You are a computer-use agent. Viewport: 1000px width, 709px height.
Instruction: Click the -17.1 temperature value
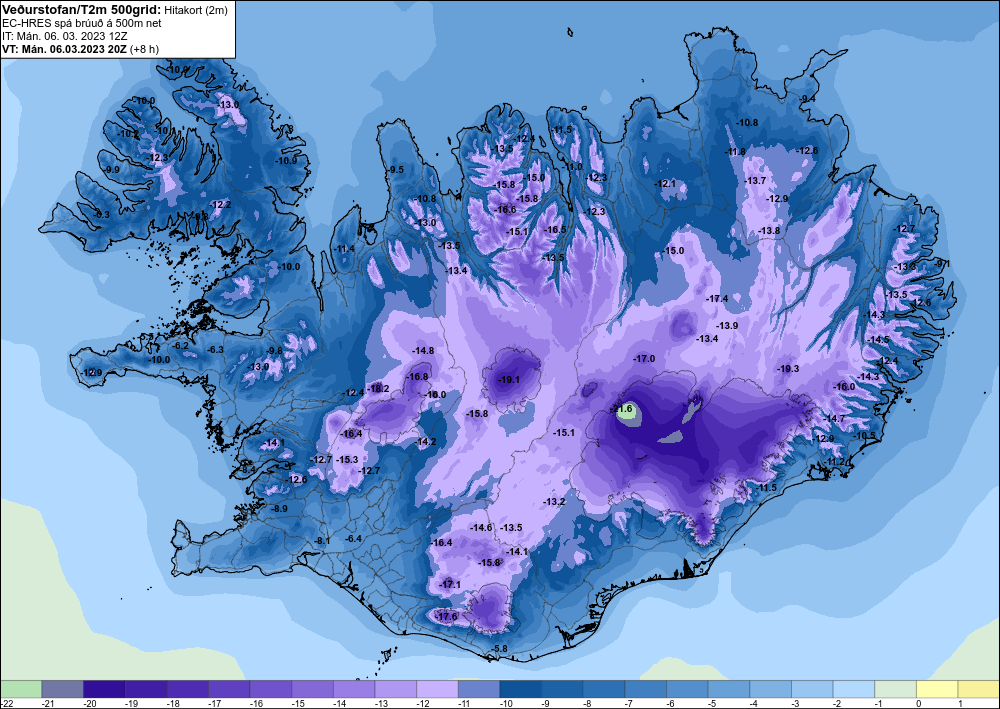450,584
